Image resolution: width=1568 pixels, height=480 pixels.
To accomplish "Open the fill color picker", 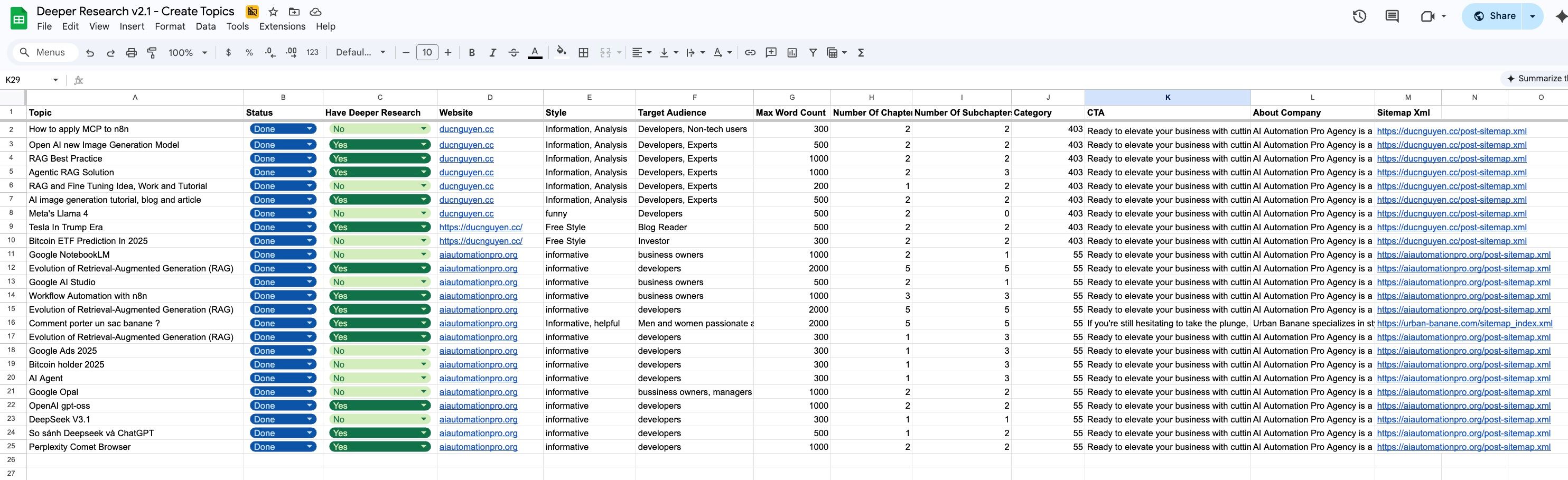I will coord(561,52).
